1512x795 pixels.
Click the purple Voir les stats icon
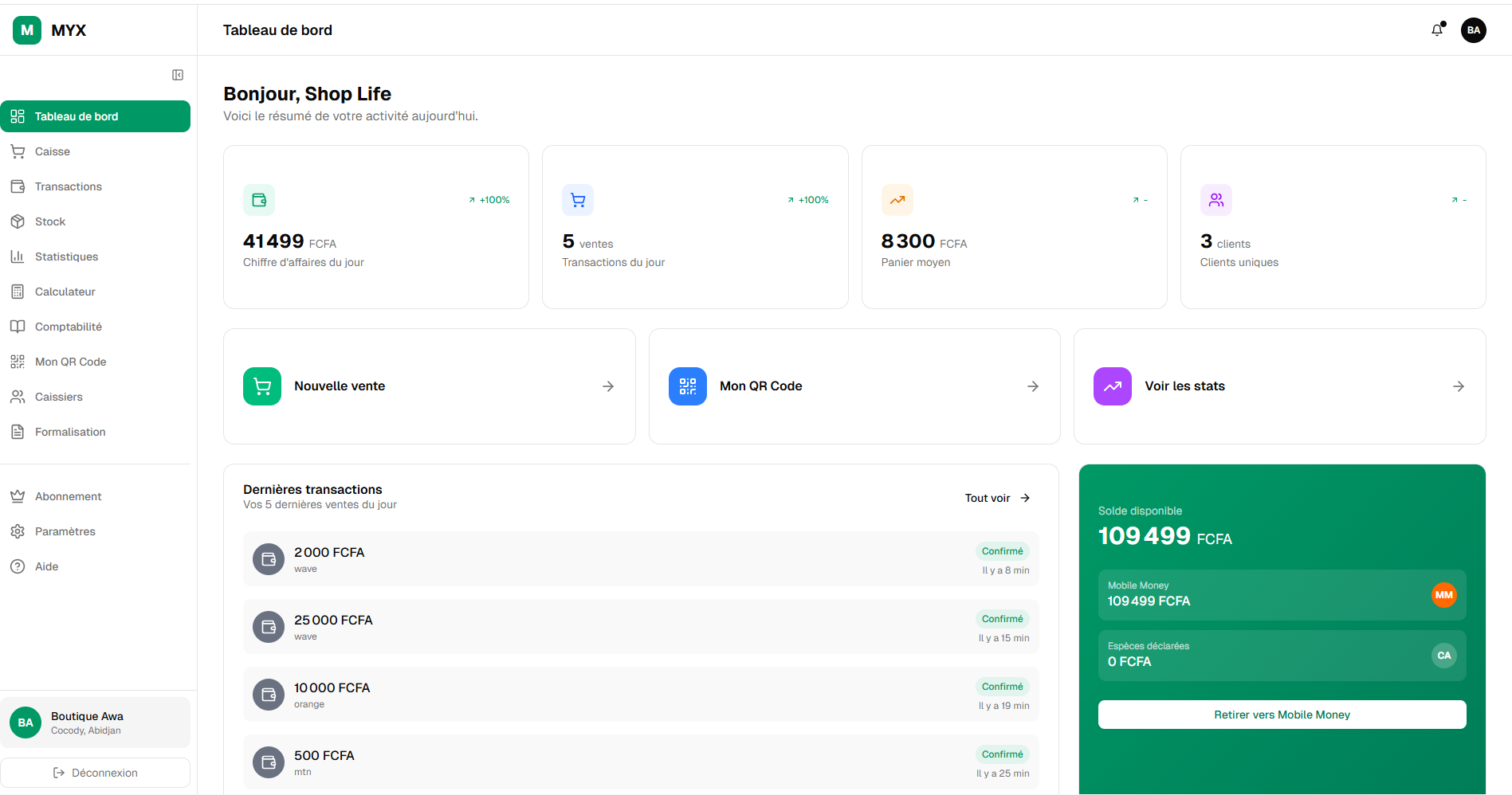pyautogui.click(x=1112, y=386)
